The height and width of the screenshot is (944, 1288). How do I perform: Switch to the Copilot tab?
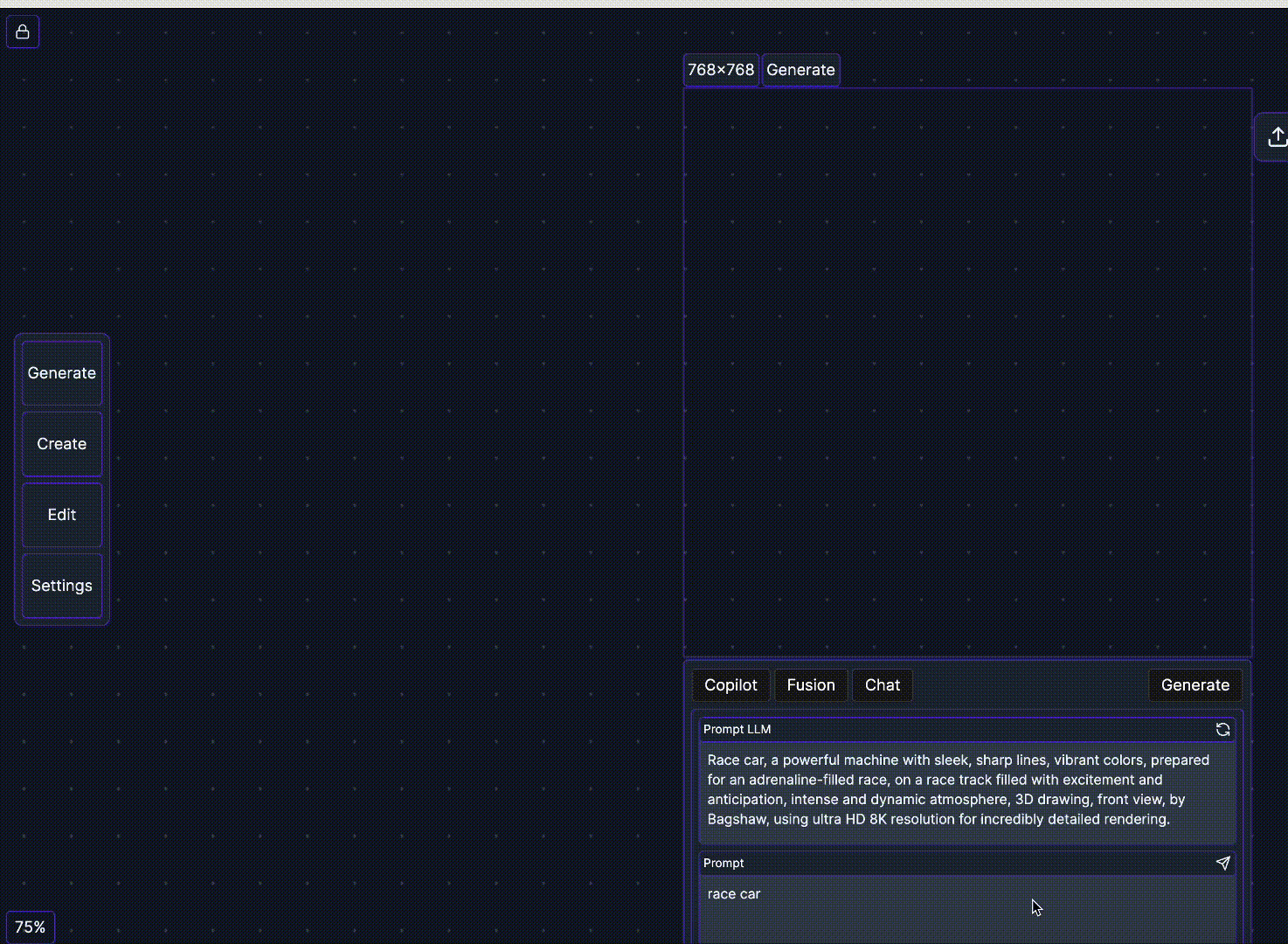pos(731,685)
